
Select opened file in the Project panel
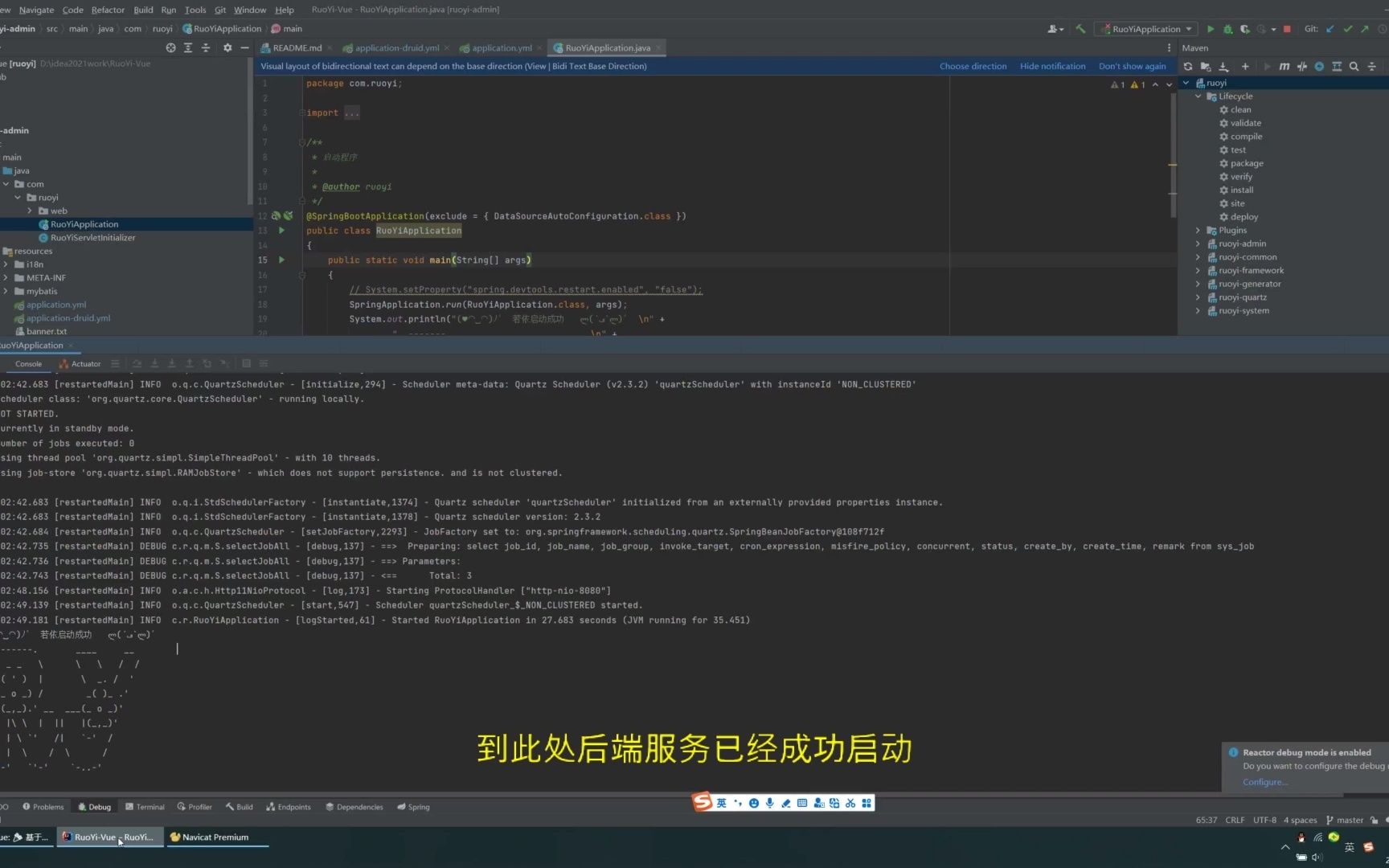tap(170, 48)
